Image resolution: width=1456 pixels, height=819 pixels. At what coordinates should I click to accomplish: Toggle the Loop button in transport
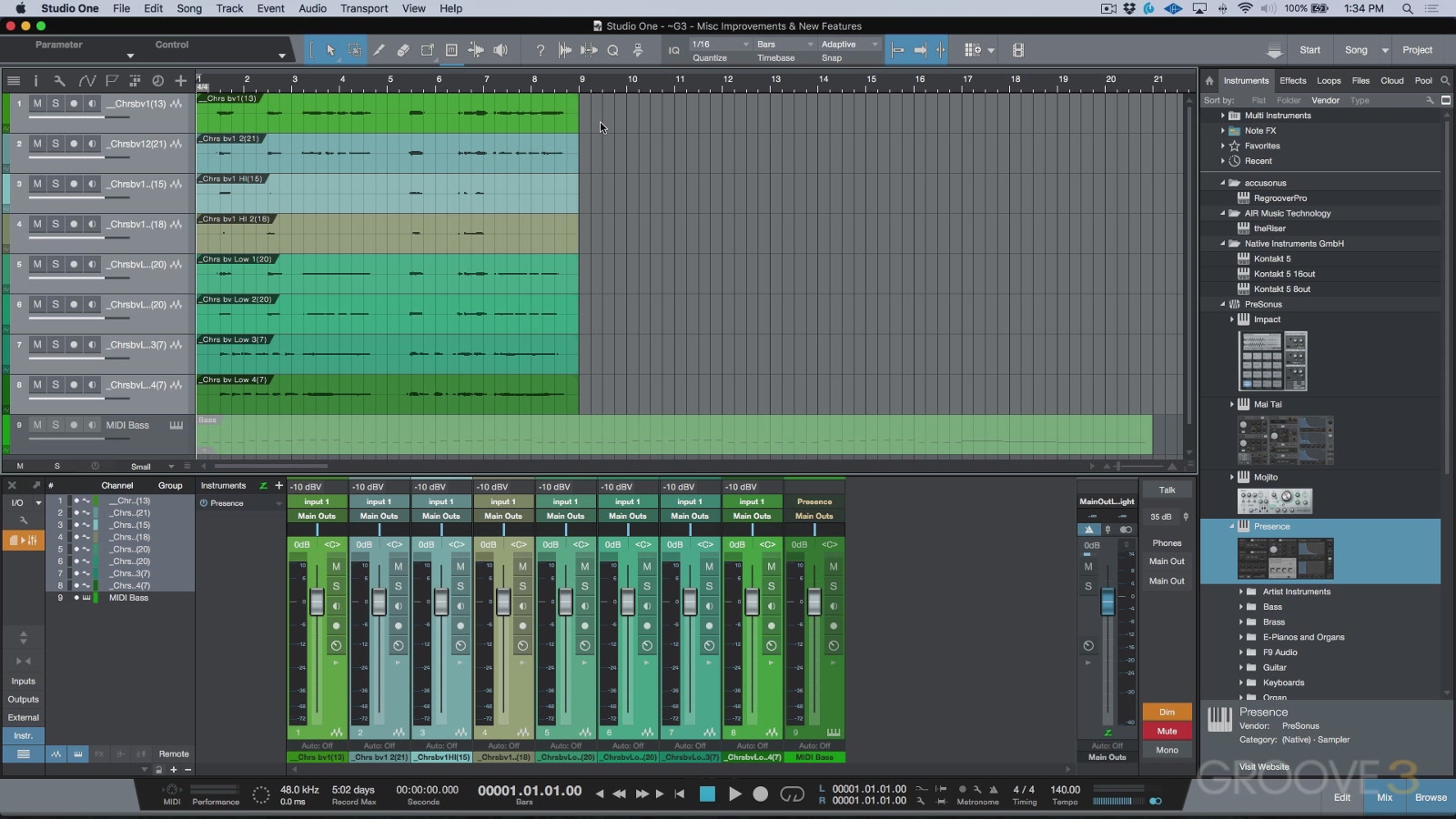792,794
